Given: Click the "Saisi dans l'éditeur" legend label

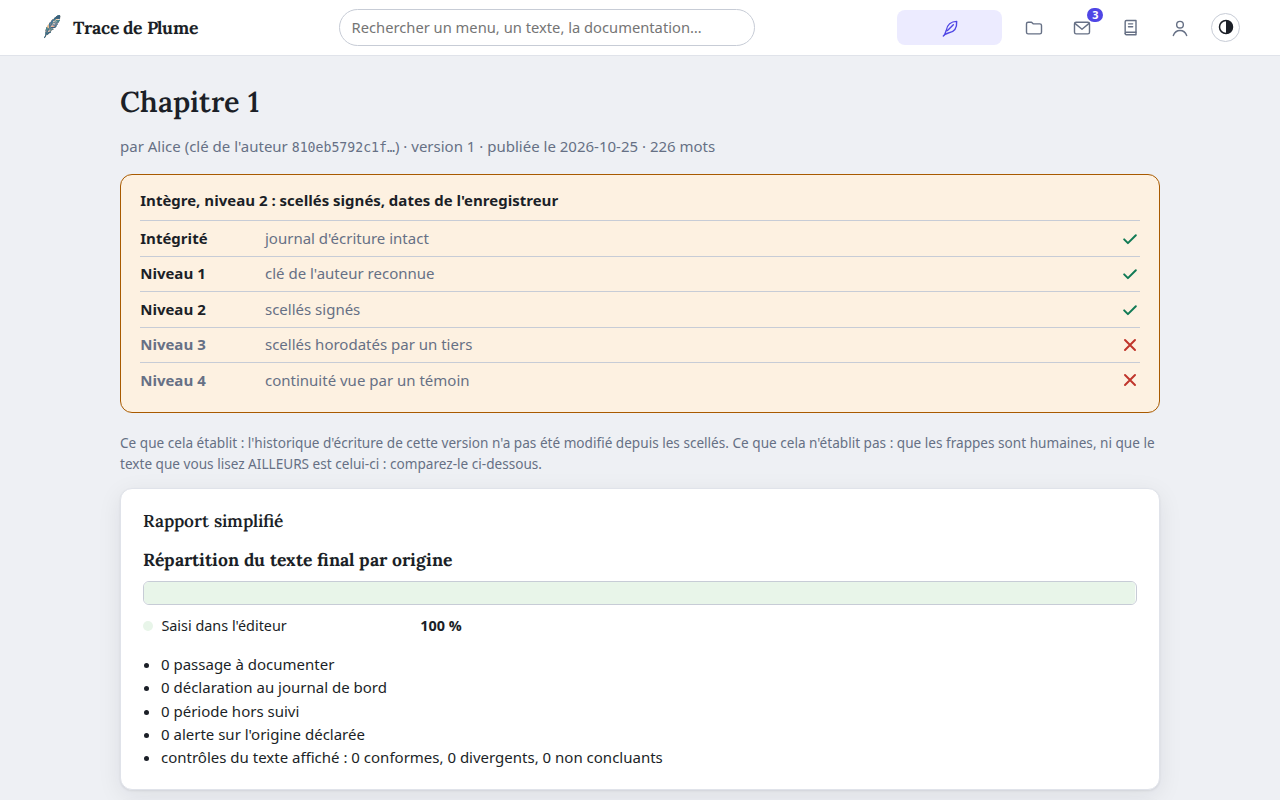Looking at the screenshot, I should [224, 626].
